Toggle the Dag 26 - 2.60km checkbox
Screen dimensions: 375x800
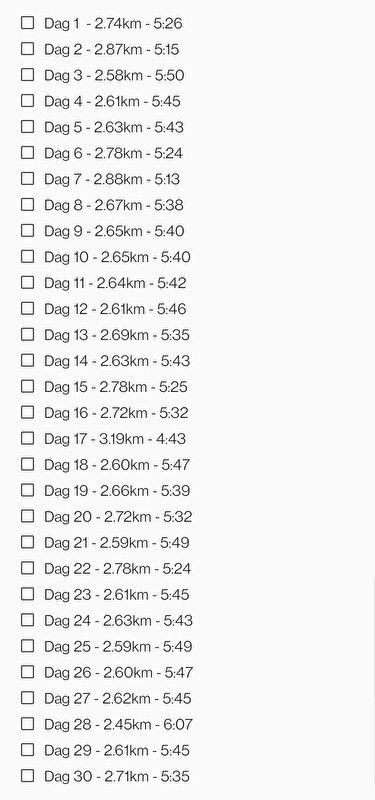click(28, 672)
